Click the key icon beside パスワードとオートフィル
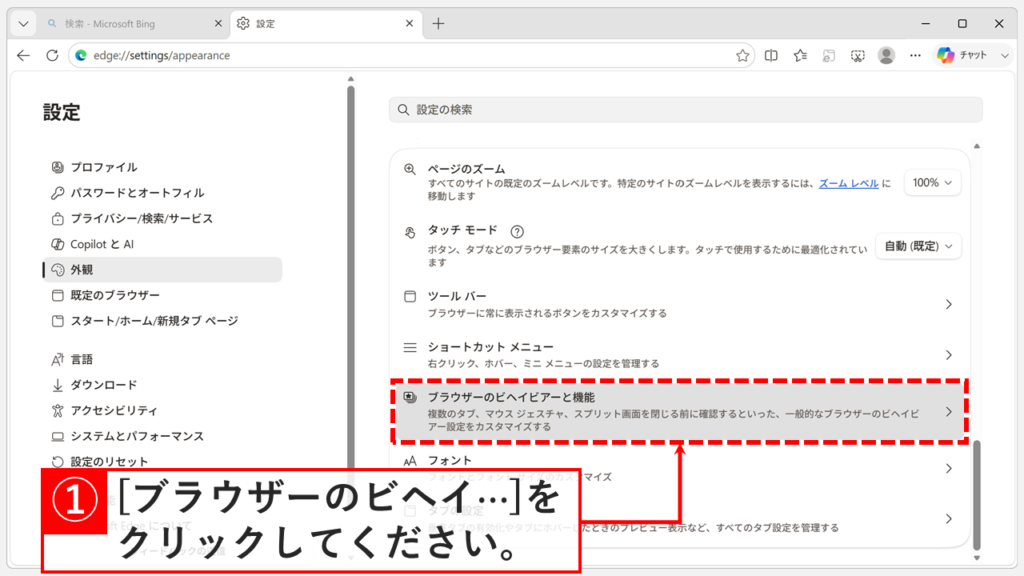This screenshot has width=1024, height=576. pos(57,193)
